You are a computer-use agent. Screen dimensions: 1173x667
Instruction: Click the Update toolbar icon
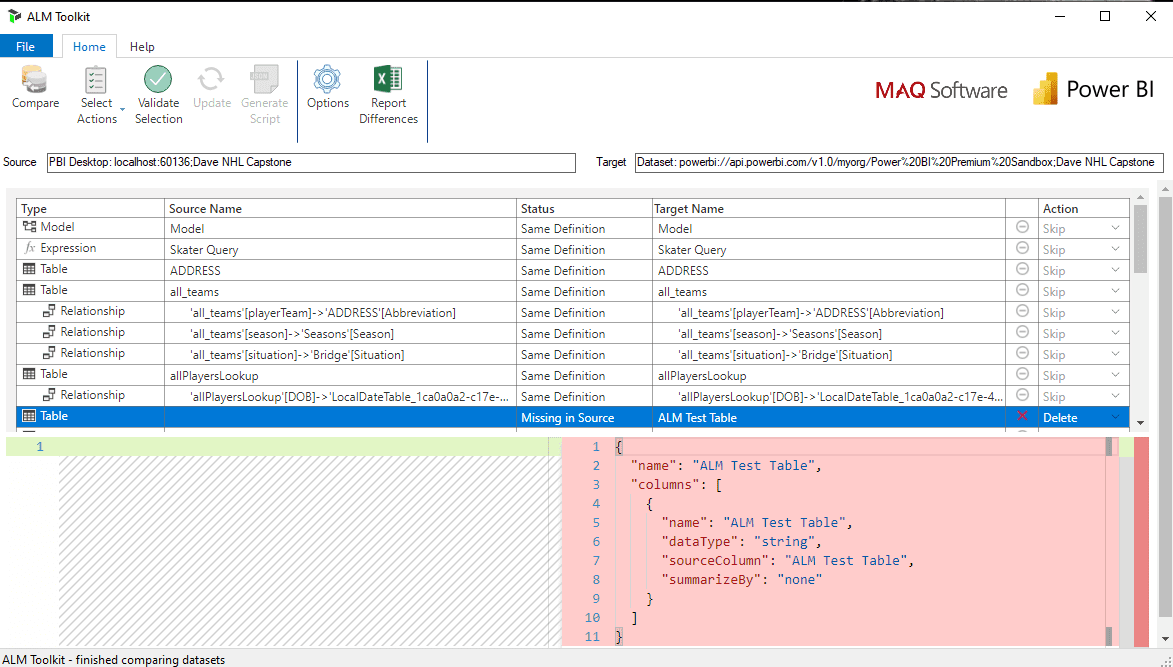tap(211, 79)
